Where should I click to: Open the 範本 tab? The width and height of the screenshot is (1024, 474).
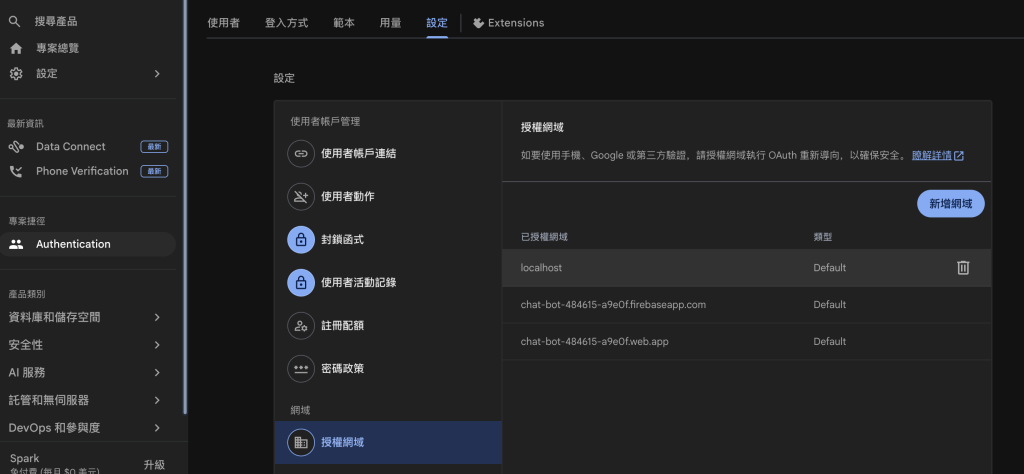[344, 23]
